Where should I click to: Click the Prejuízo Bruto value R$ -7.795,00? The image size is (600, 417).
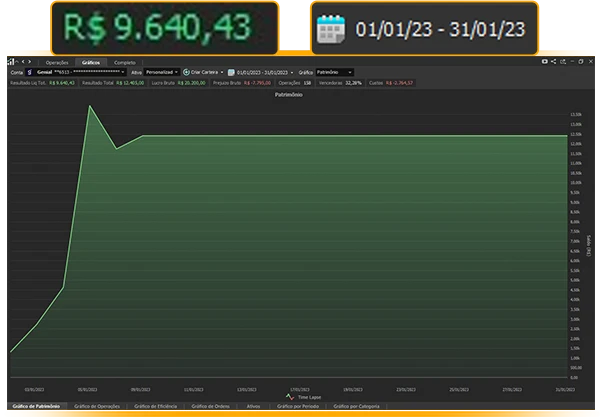click(x=257, y=83)
